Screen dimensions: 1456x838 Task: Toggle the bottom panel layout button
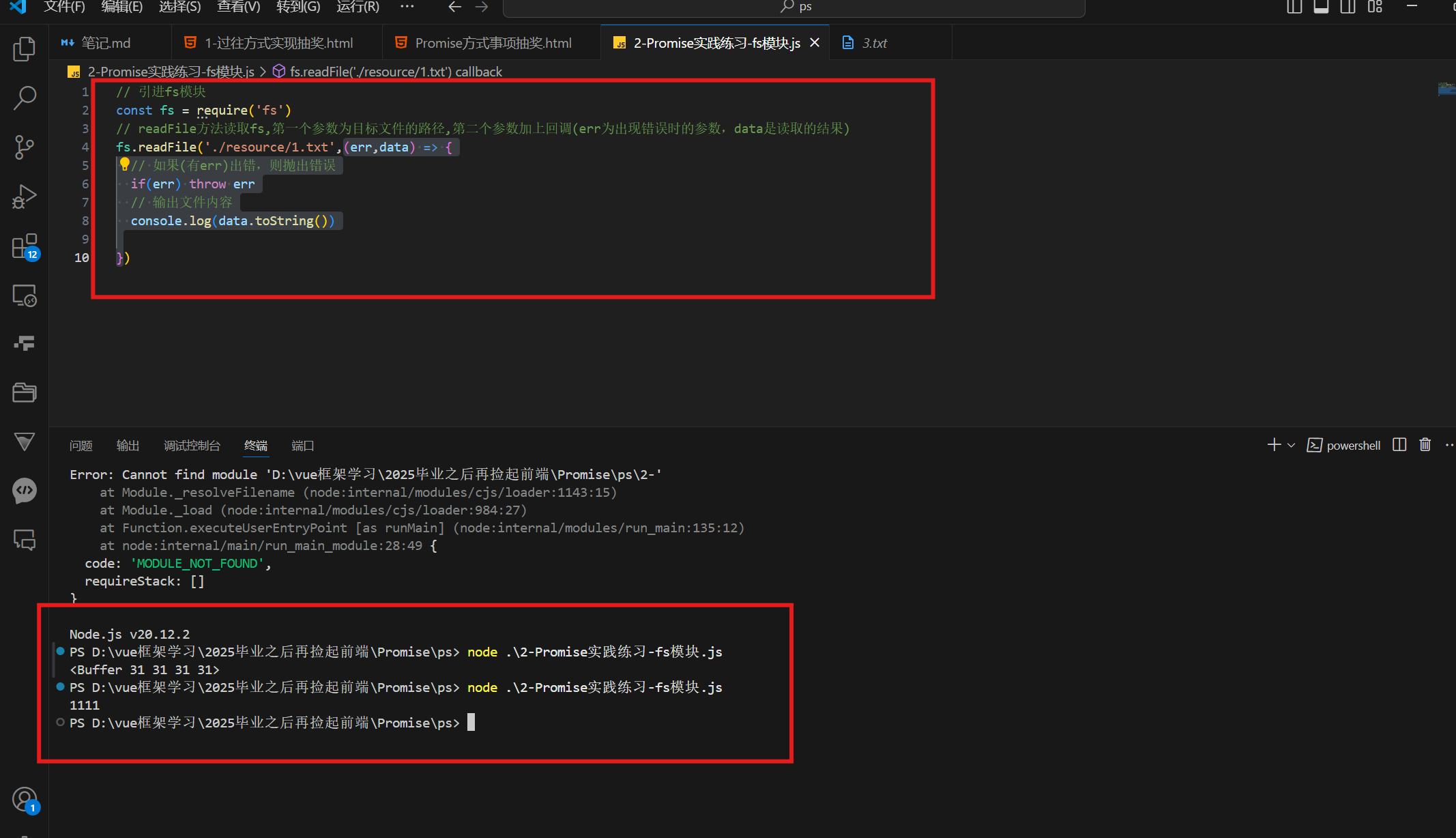pyautogui.click(x=1321, y=7)
